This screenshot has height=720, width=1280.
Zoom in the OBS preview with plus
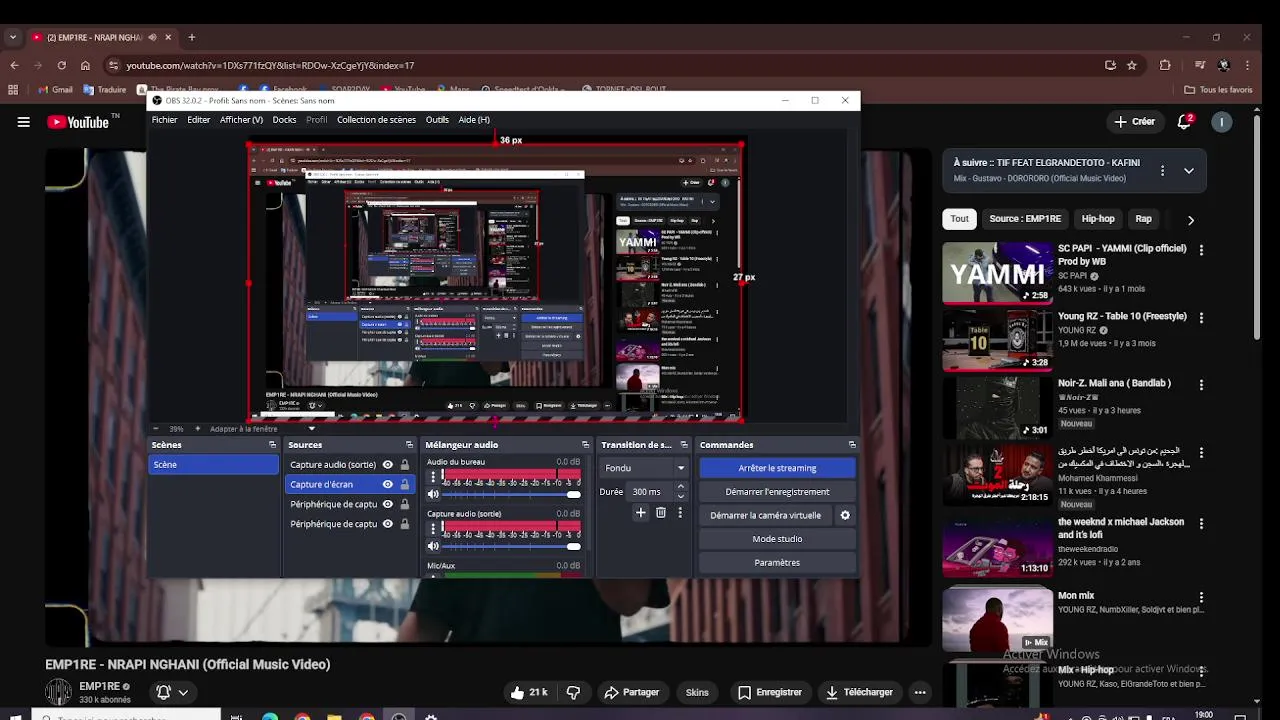tap(197, 428)
